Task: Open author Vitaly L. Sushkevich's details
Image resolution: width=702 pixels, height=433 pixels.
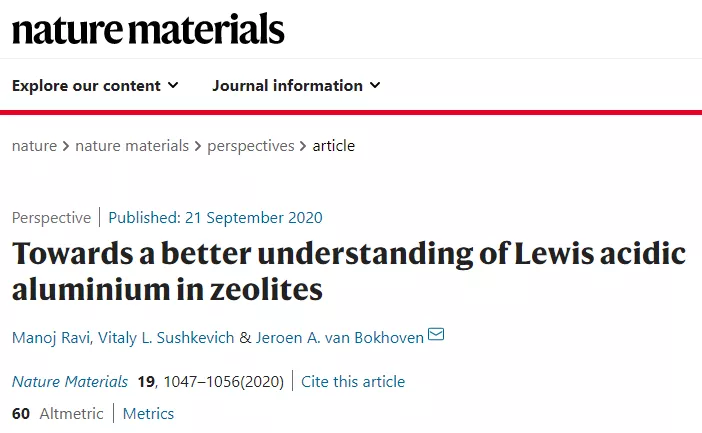Action: pyautogui.click(x=166, y=338)
